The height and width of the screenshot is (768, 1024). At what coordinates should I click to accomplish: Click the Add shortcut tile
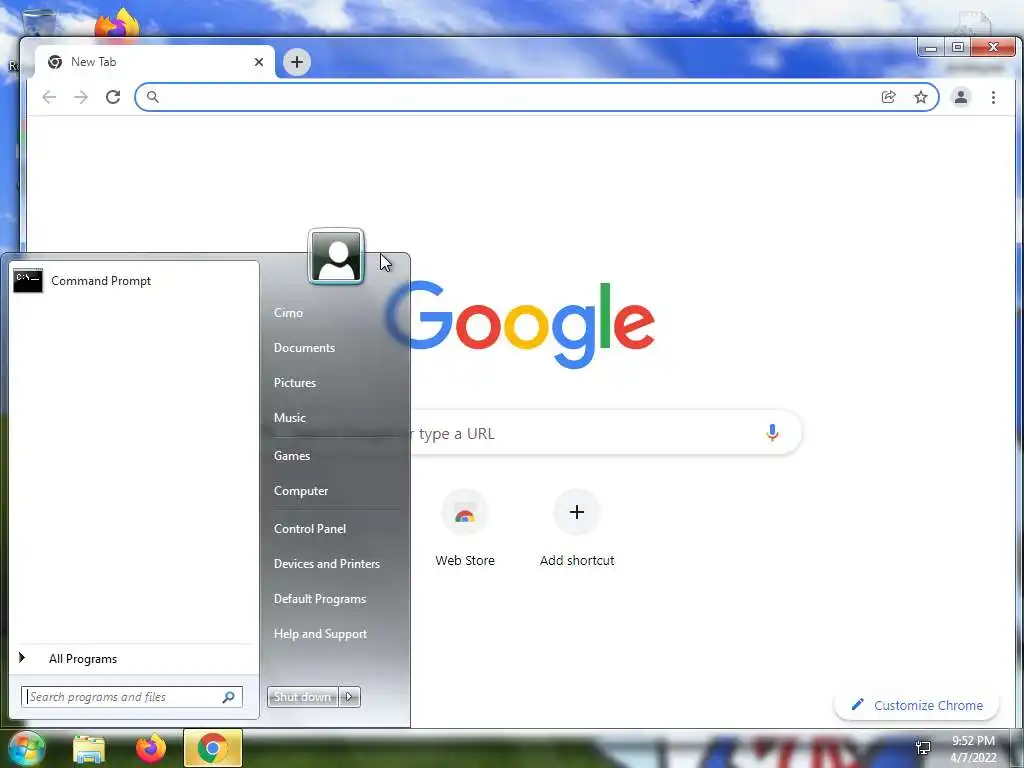click(577, 529)
